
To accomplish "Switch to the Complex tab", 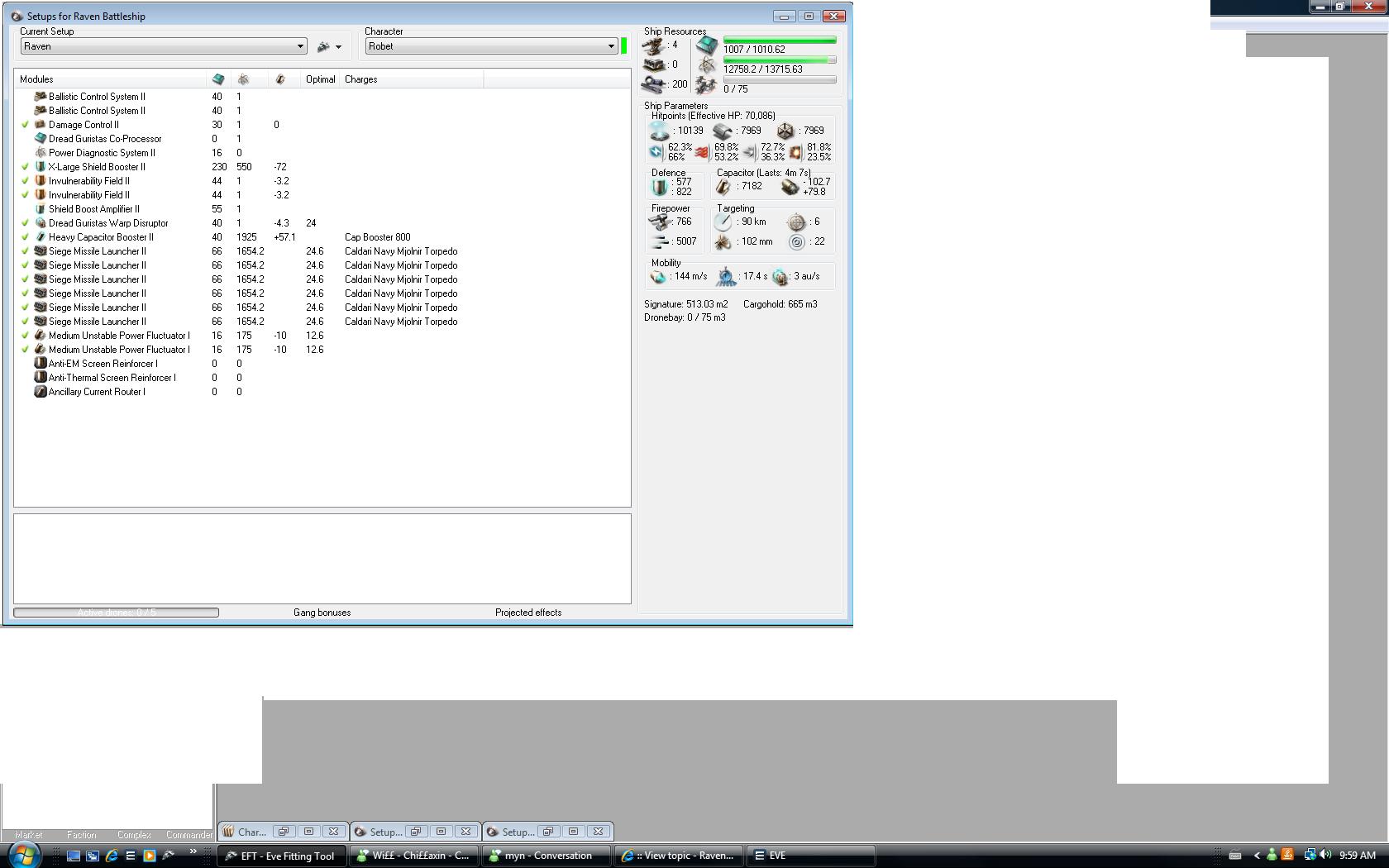I will pyautogui.click(x=134, y=835).
